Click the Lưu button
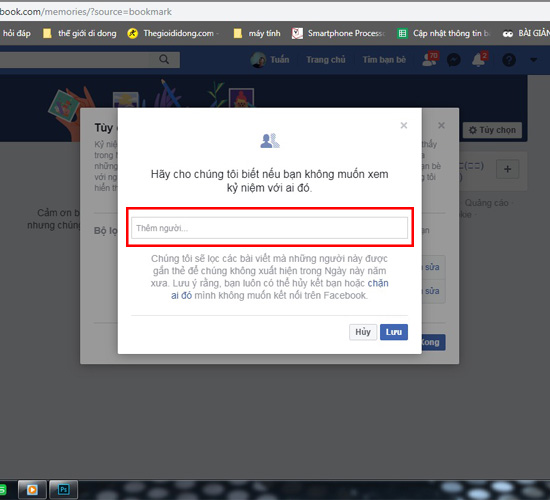 coord(394,332)
